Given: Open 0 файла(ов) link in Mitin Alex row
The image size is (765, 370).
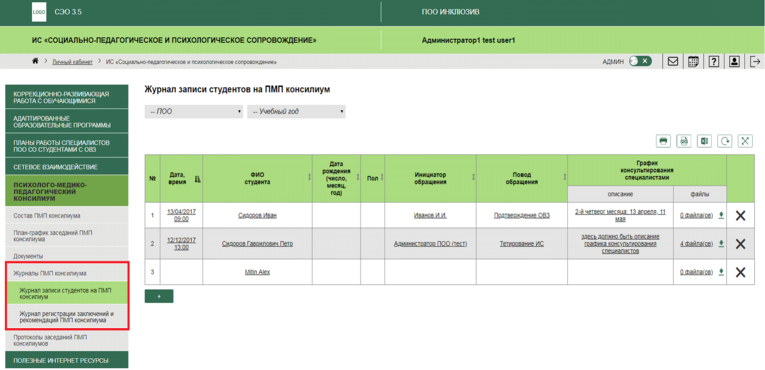Looking at the screenshot, I should (x=697, y=272).
